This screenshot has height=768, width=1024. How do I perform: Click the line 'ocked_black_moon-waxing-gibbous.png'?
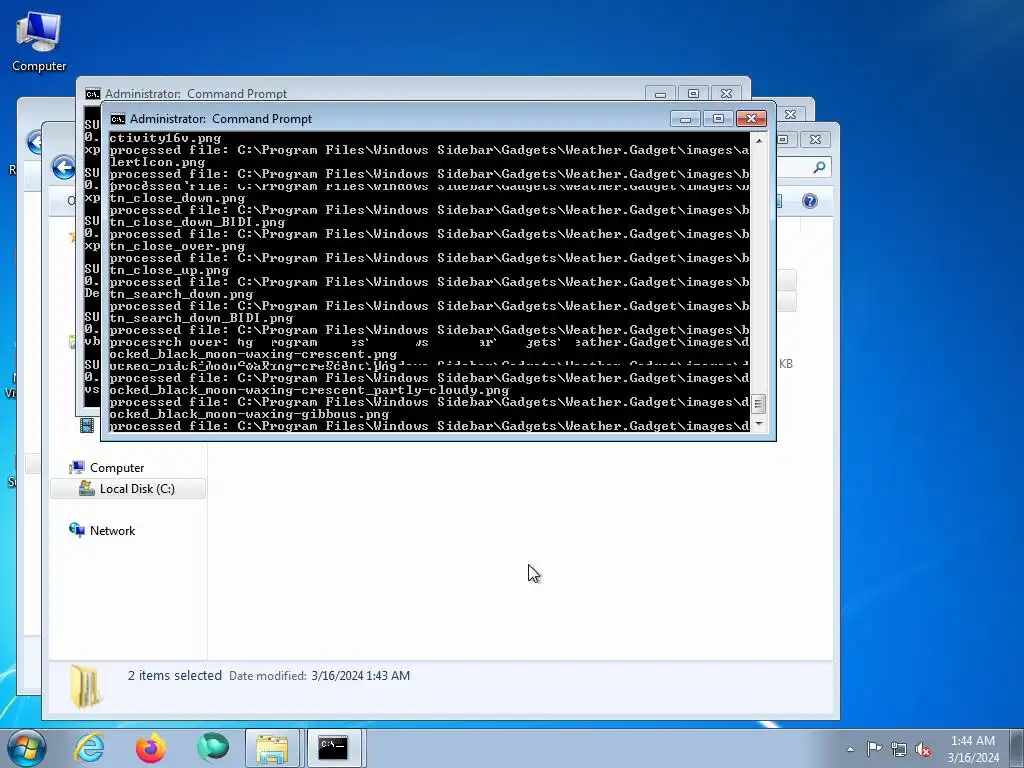pos(249,414)
